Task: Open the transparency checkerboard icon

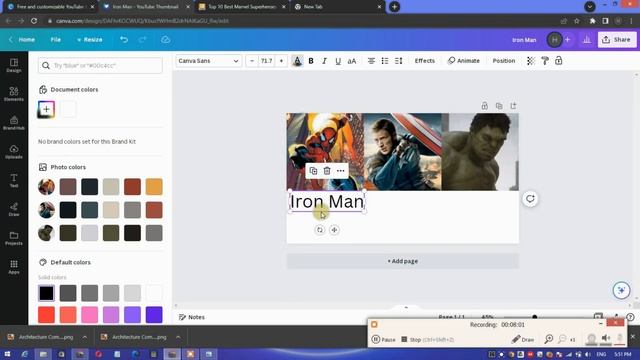Action: click(531, 61)
